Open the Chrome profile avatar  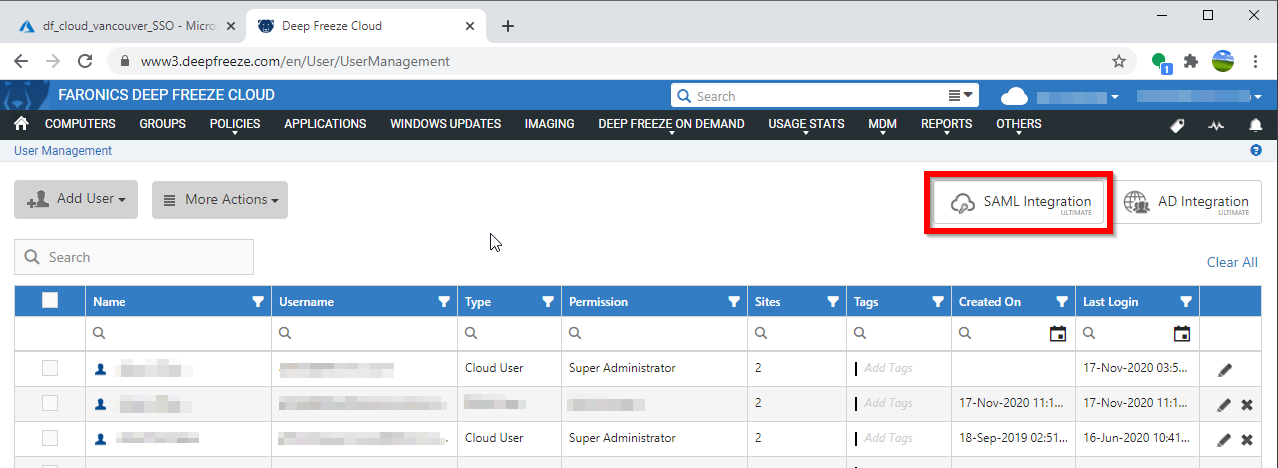pos(1222,61)
